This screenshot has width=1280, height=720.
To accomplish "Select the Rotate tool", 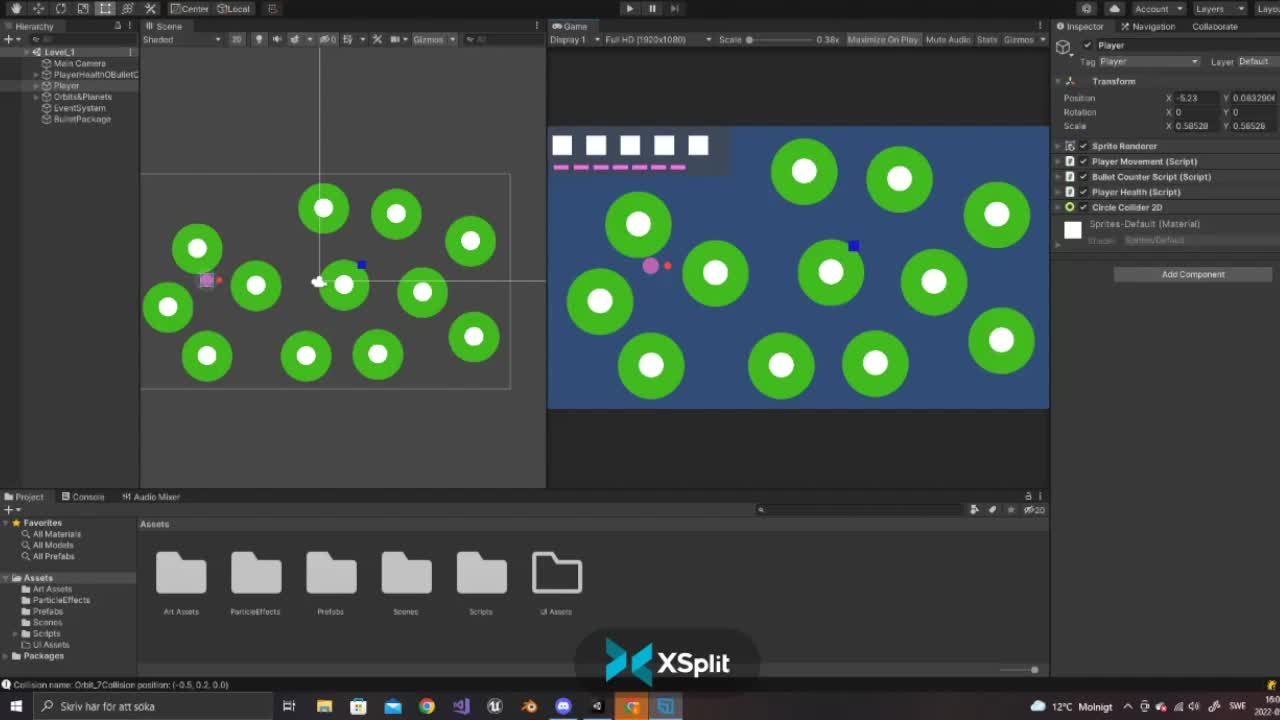I will point(60,8).
